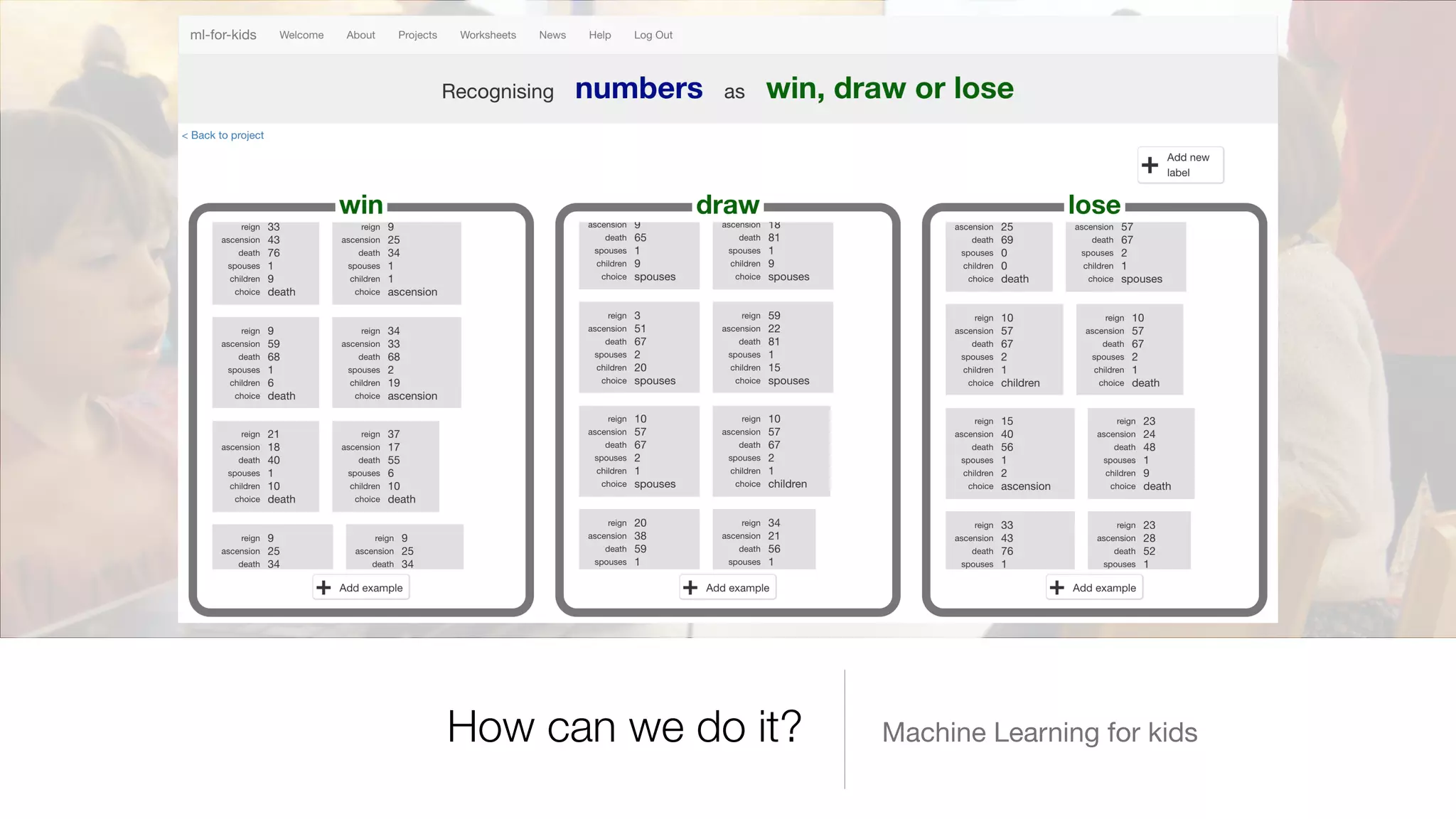The width and height of the screenshot is (1456, 819).
Task: Click the Add new label button
Action: (x=1180, y=165)
